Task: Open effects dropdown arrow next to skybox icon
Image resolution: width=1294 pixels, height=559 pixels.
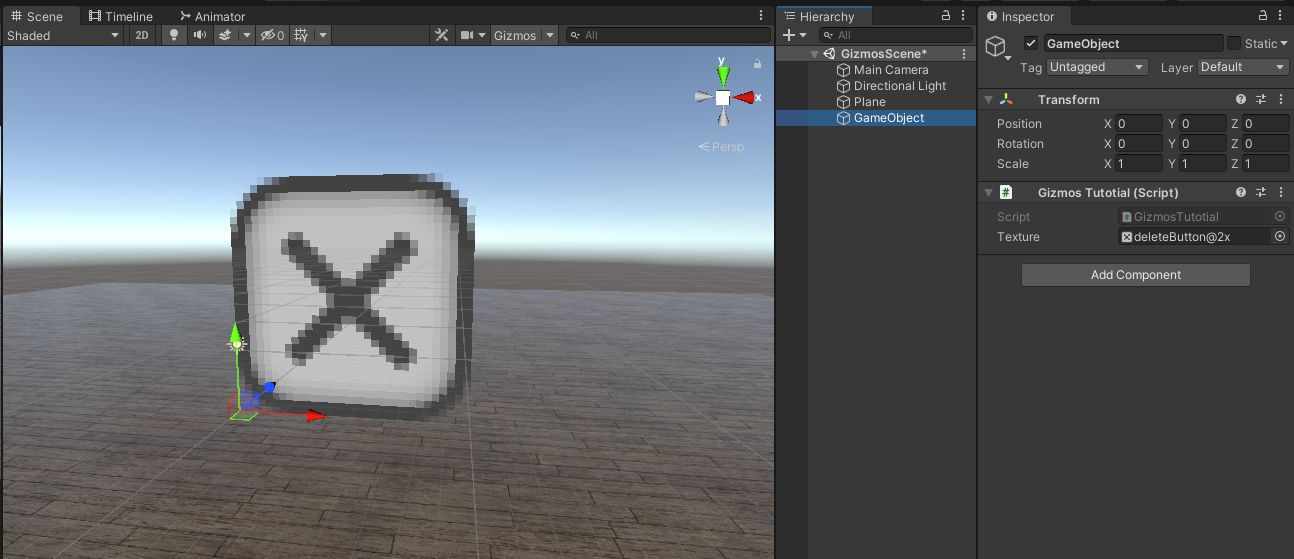Action: click(x=247, y=35)
